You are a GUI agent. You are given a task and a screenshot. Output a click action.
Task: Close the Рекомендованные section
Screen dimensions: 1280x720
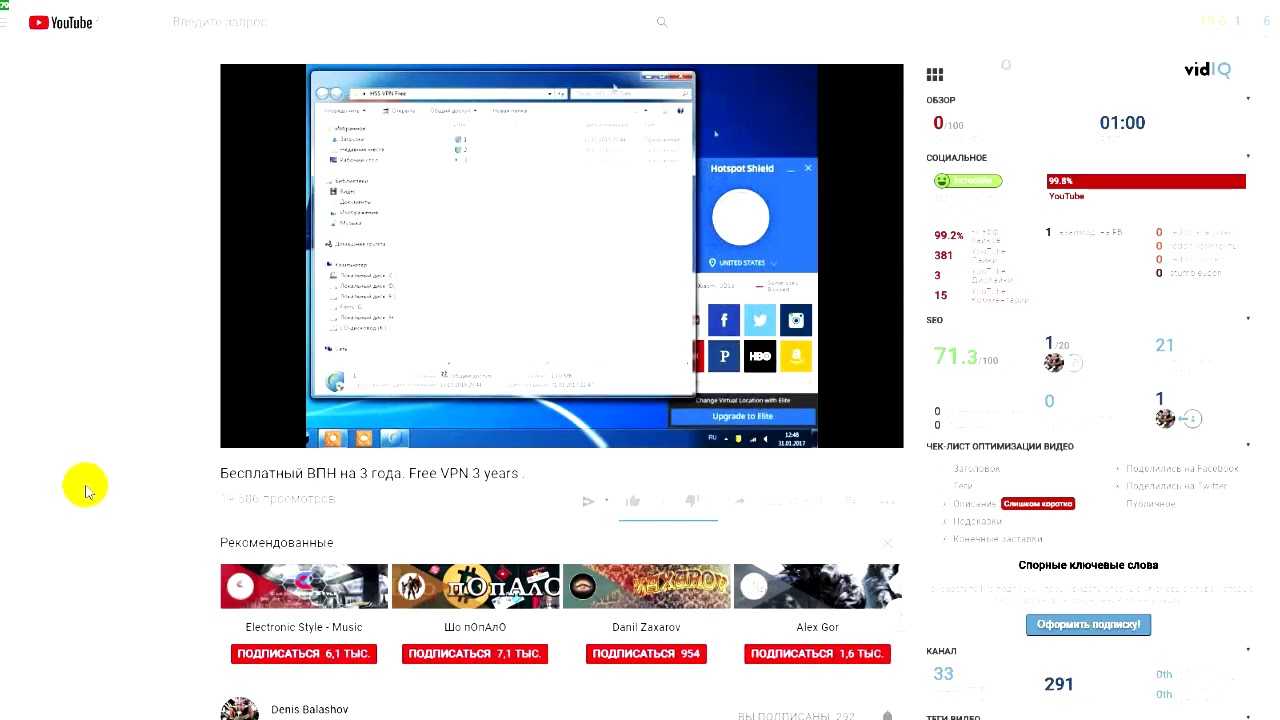pos(887,543)
